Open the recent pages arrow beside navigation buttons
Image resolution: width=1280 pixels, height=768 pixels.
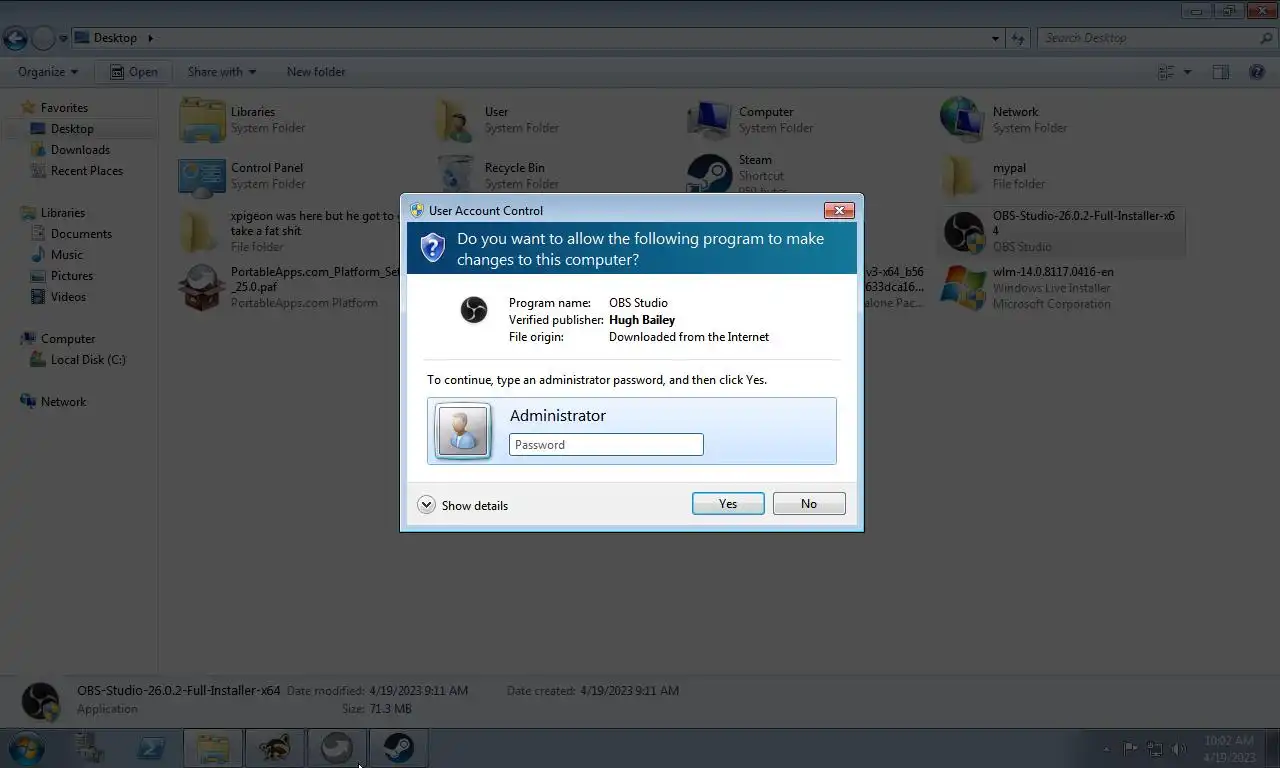click(x=64, y=38)
